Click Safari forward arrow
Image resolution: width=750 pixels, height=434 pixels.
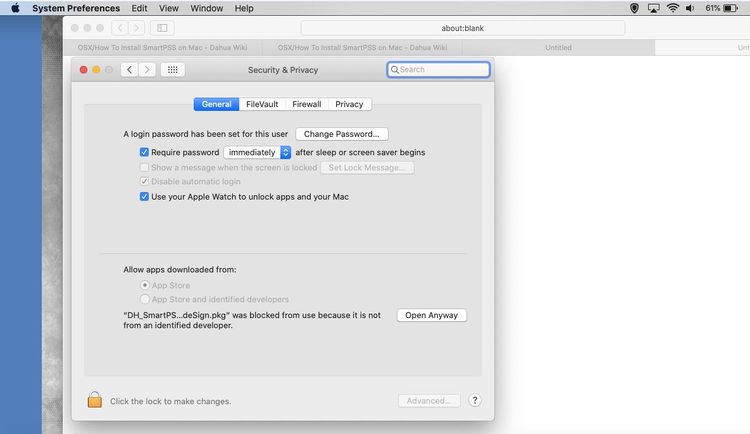coord(137,28)
